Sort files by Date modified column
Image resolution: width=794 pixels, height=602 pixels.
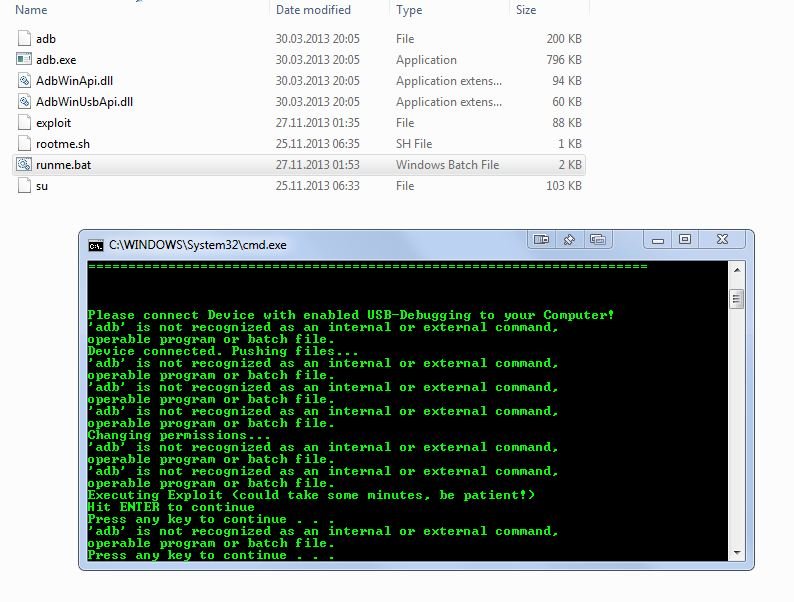(x=313, y=10)
